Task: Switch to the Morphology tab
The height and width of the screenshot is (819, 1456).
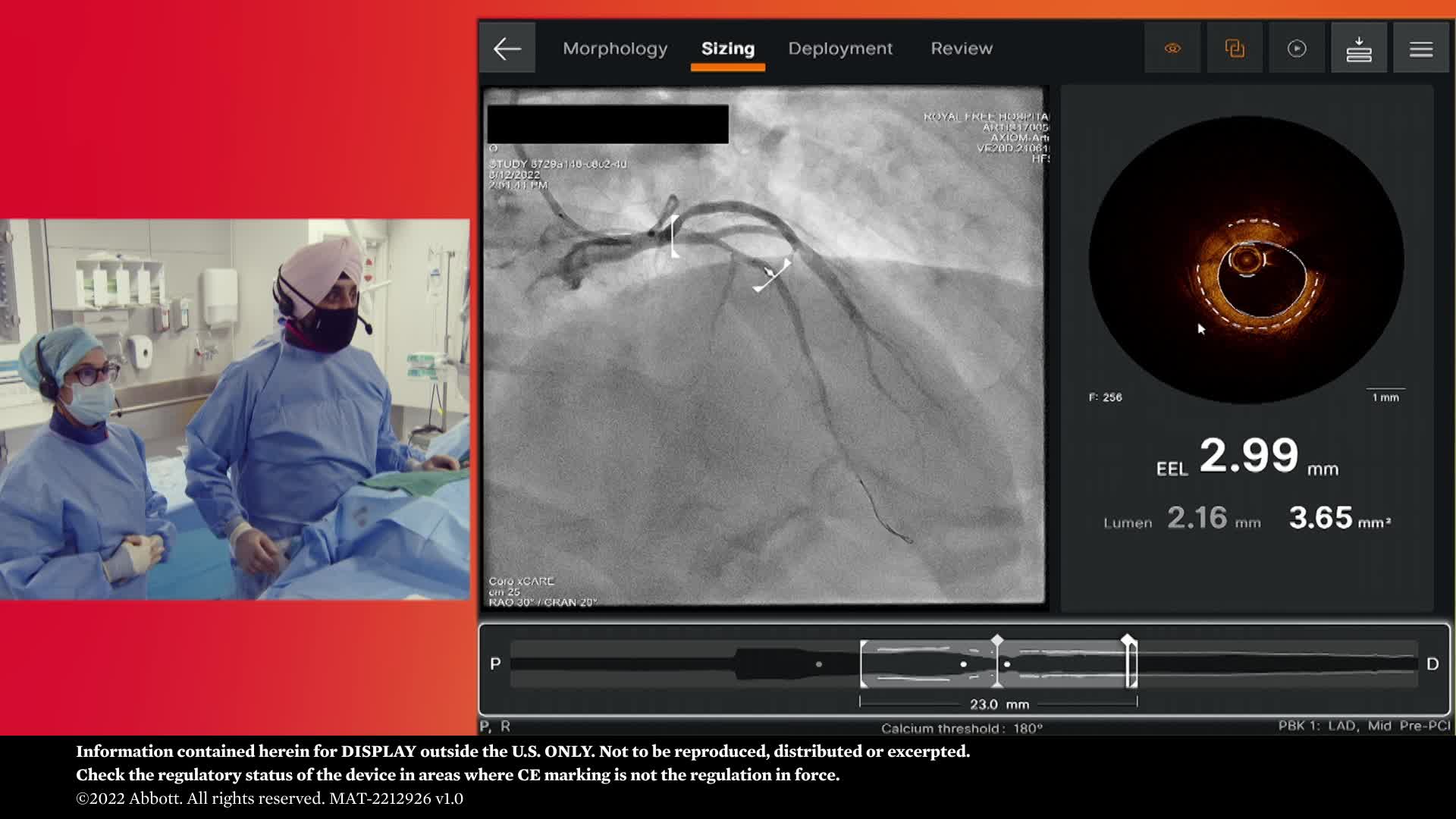Action: tap(615, 49)
